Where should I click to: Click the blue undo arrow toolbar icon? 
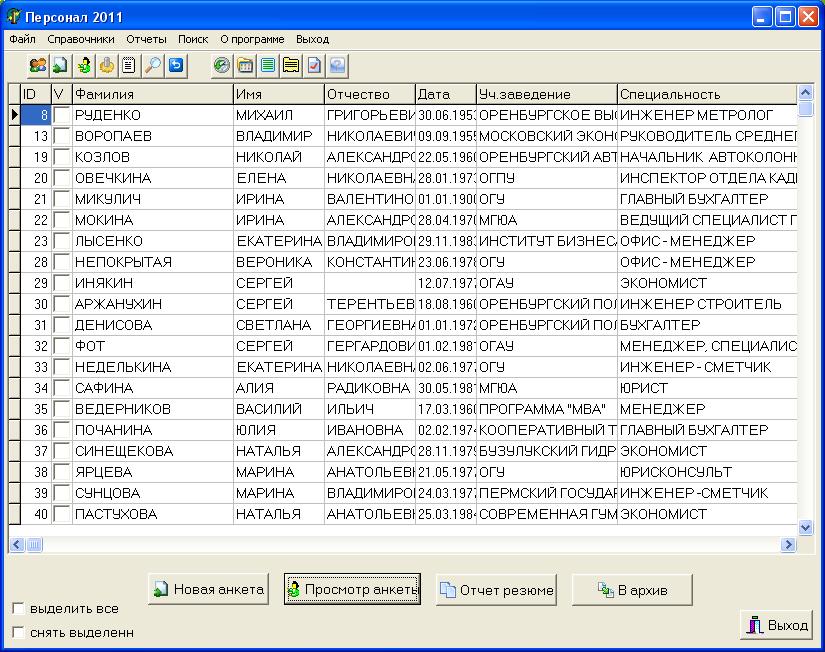(x=176, y=66)
